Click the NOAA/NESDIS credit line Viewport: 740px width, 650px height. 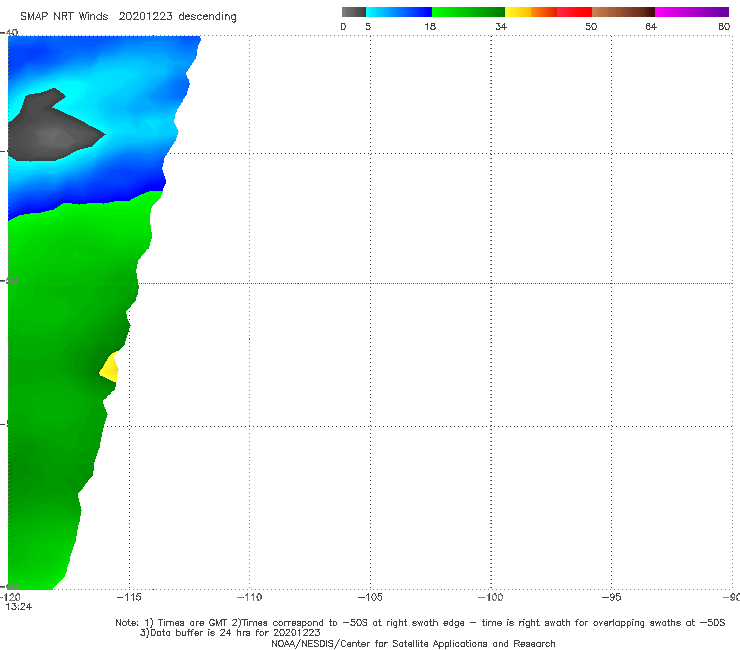point(413,643)
